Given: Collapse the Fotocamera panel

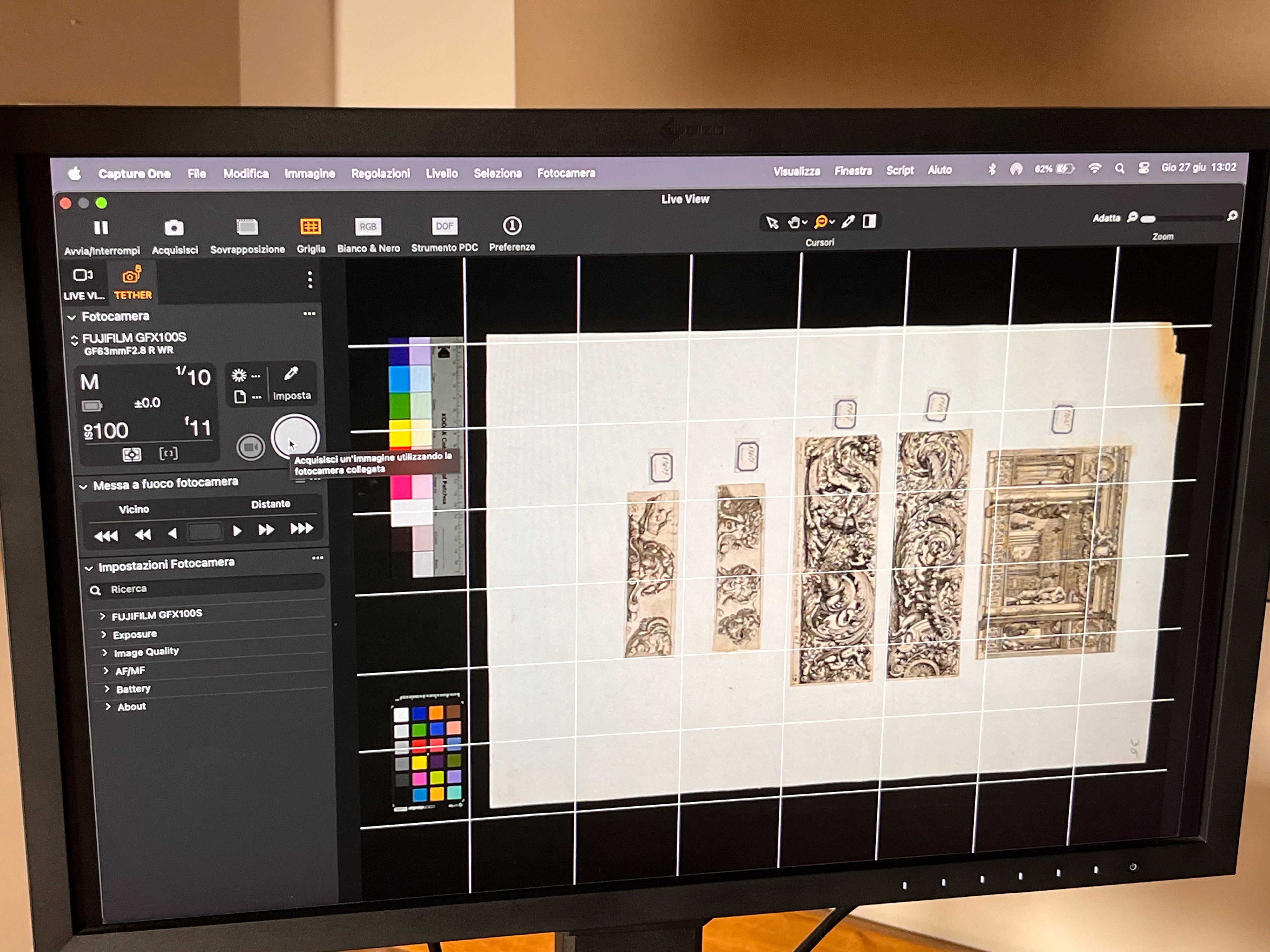Looking at the screenshot, I should 72,317.
